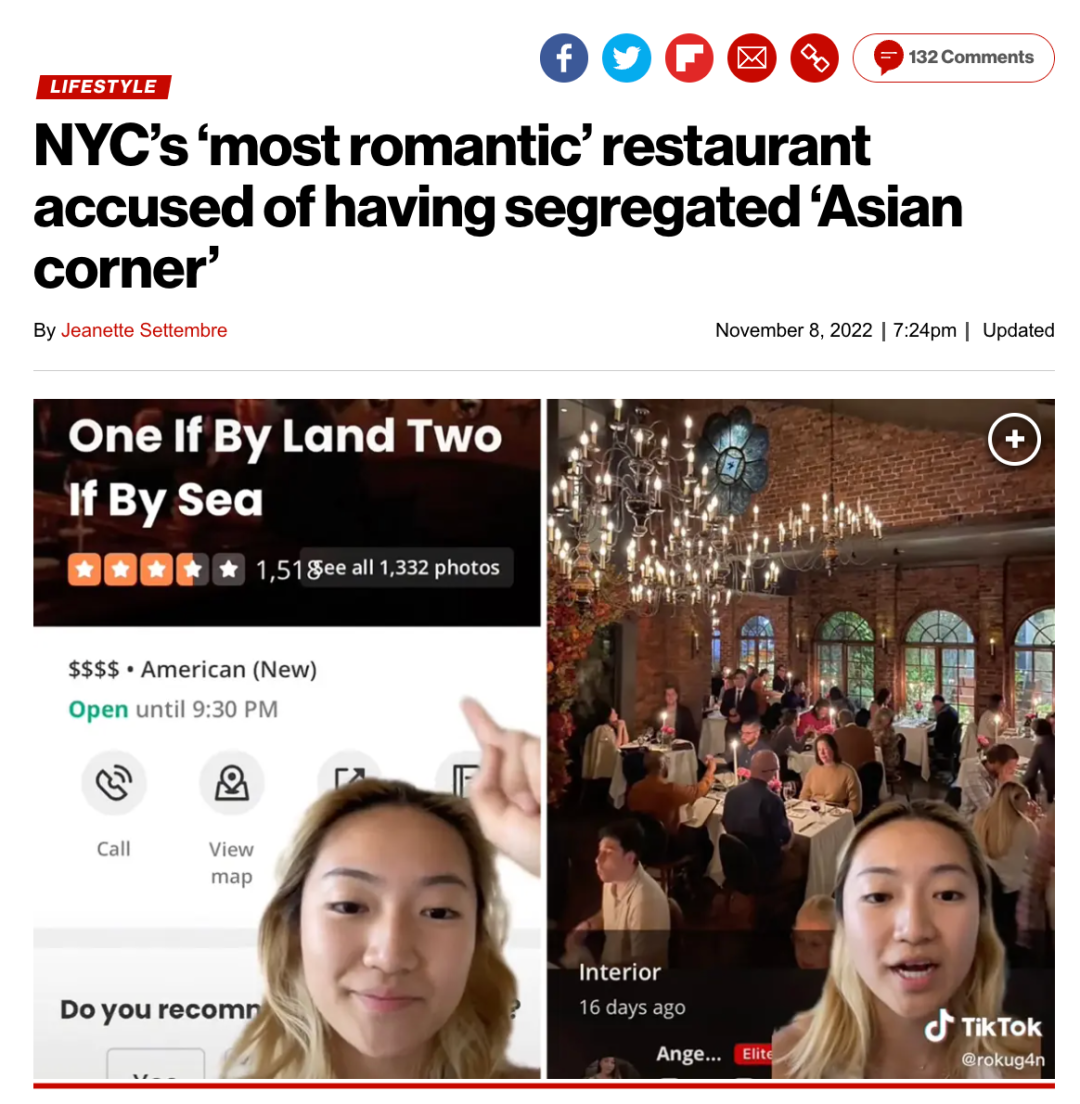This screenshot has width=1080, height=1104.
Task: Copy article link with chain icon
Action: pyautogui.click(x=814, y=58)
